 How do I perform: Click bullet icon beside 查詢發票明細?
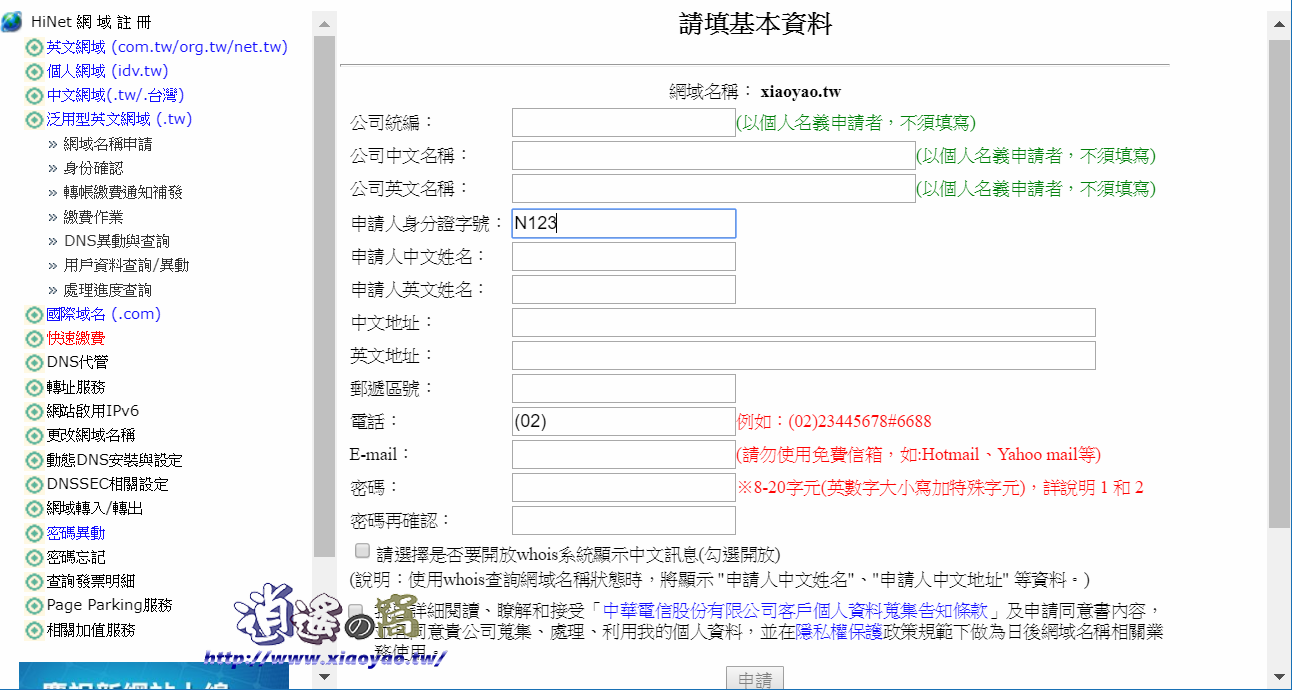coord(34,582)
